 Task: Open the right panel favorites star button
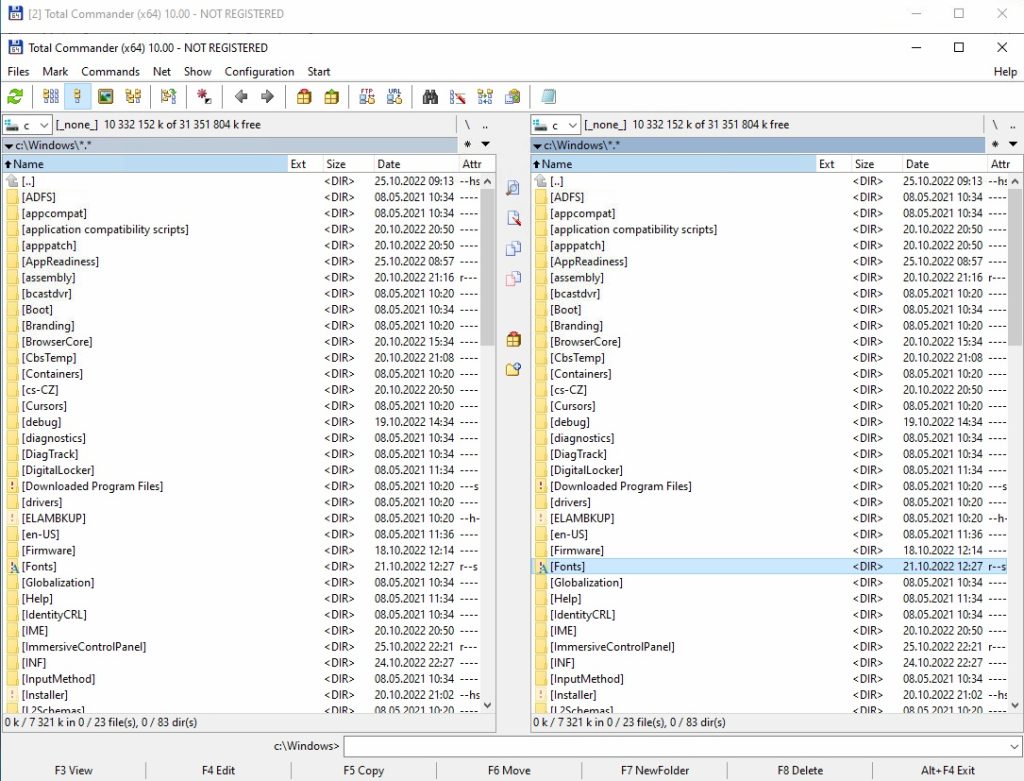click(x=995, y=144)
